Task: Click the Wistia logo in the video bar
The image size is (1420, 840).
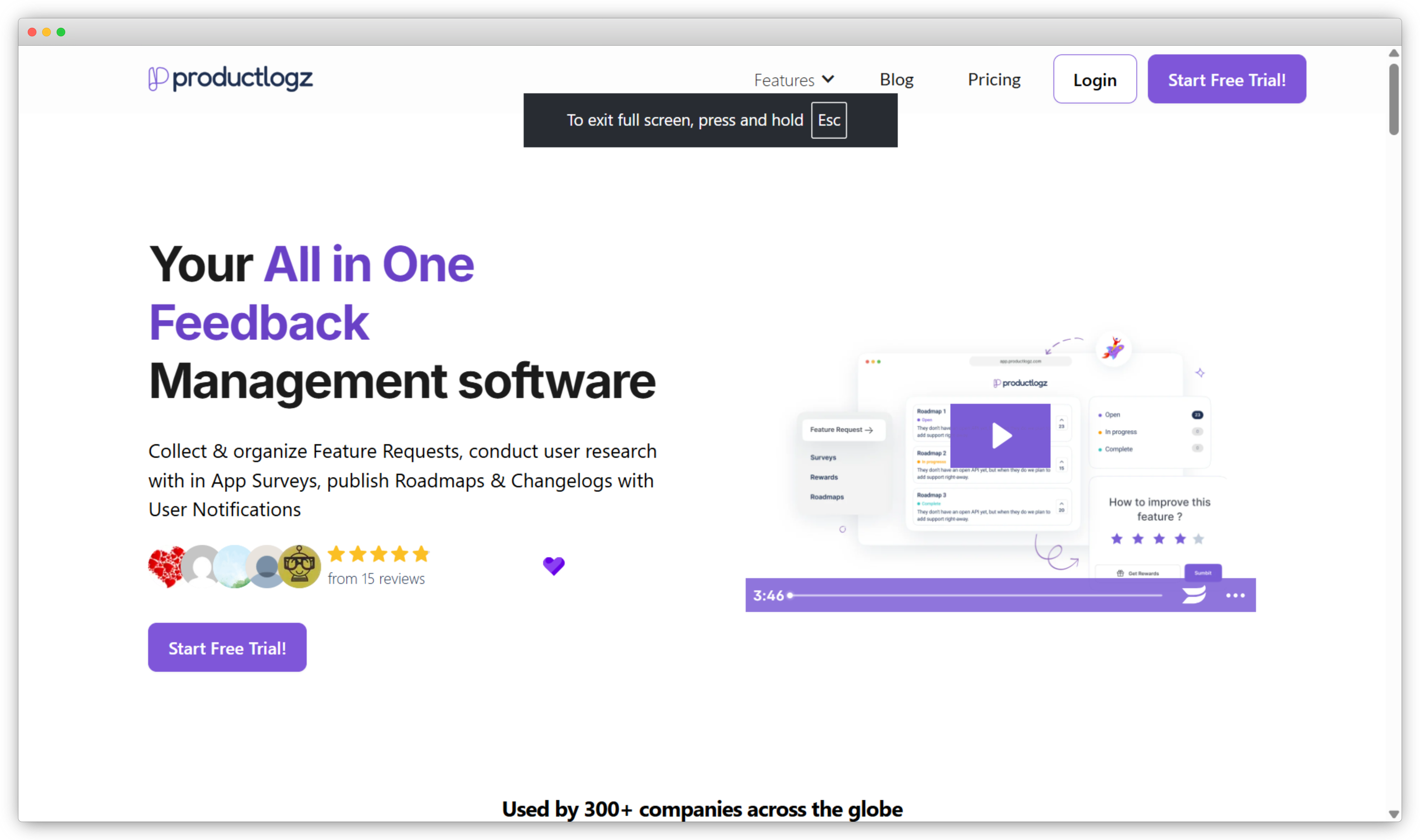Action: pyautogui.click(x=1194, y=595)
